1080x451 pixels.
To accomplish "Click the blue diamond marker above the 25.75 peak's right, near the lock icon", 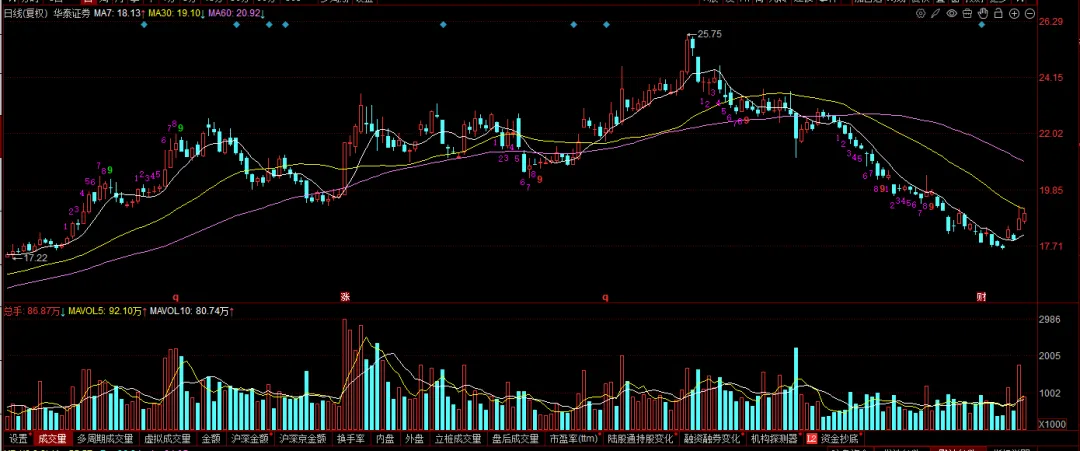I will (x=982, y=25).
